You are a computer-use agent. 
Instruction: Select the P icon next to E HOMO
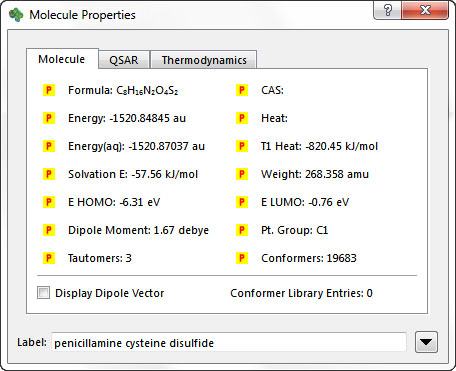(x=49, y=202)
